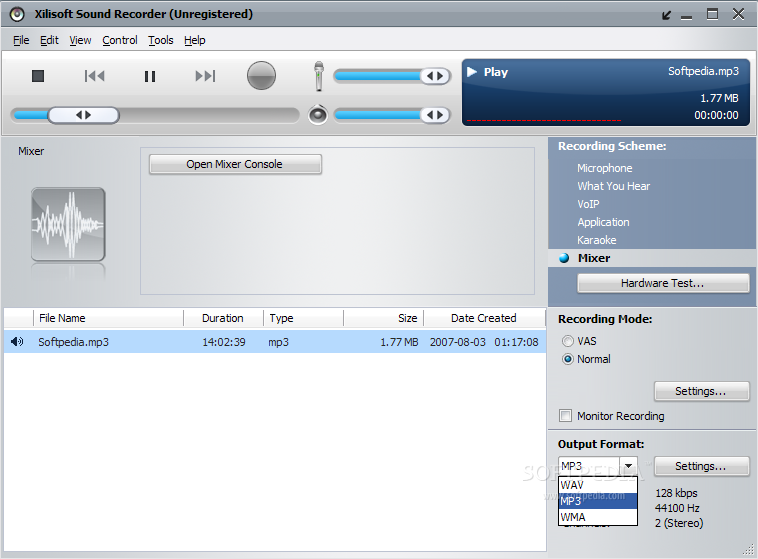Collapse the output format dropdown arrow
Image resolution: width=758 pixels, height=559 pixels.
click(628, 466)
